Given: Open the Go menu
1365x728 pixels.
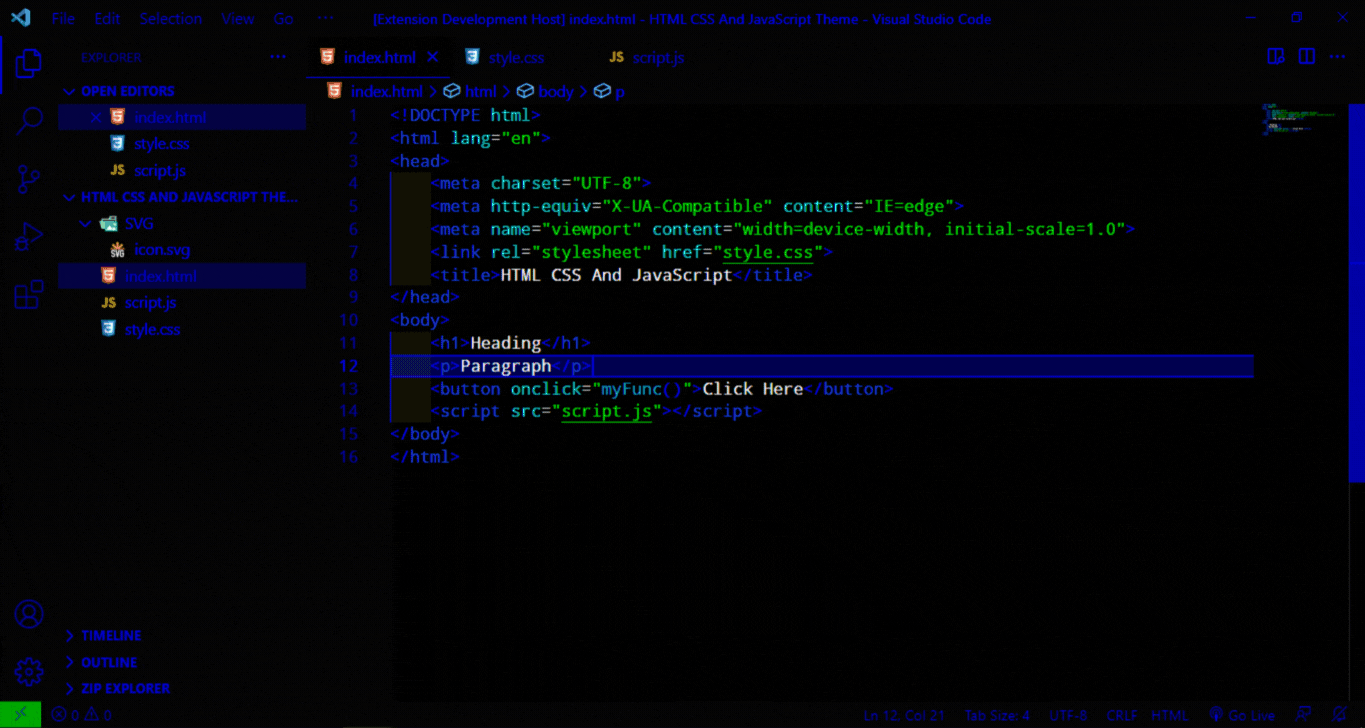Looking at the screenshot, I should click(x=284, y=19).
